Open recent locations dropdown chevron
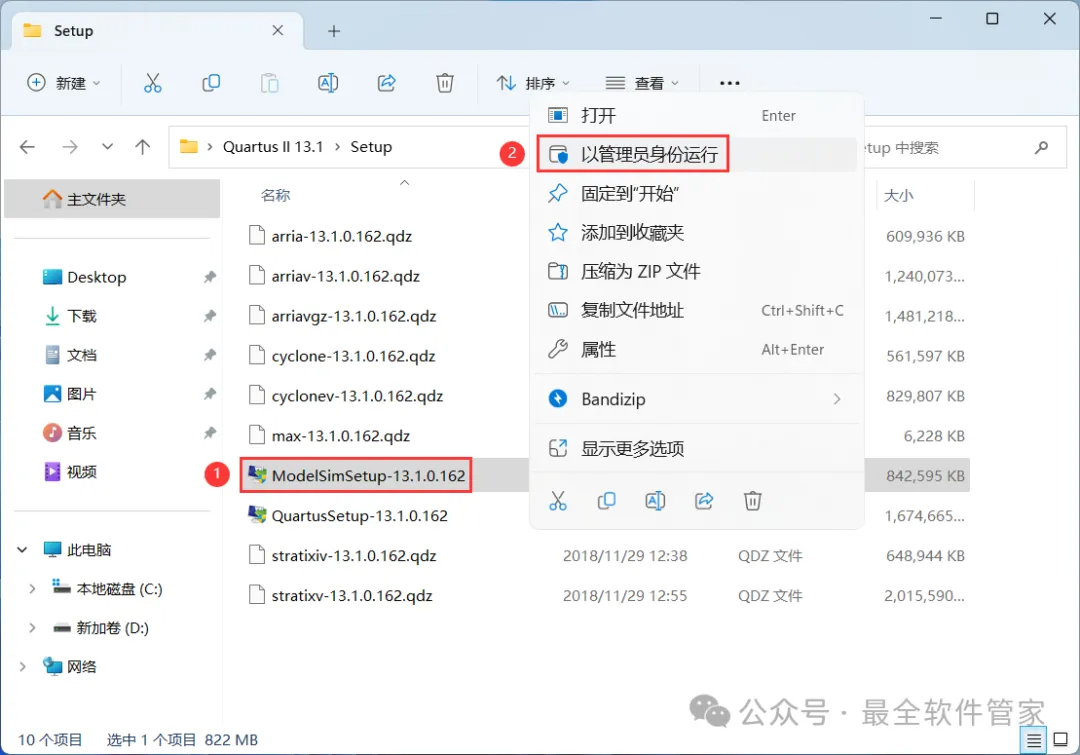Screen dimensions: 1080x755 click(x=107, y=147)
